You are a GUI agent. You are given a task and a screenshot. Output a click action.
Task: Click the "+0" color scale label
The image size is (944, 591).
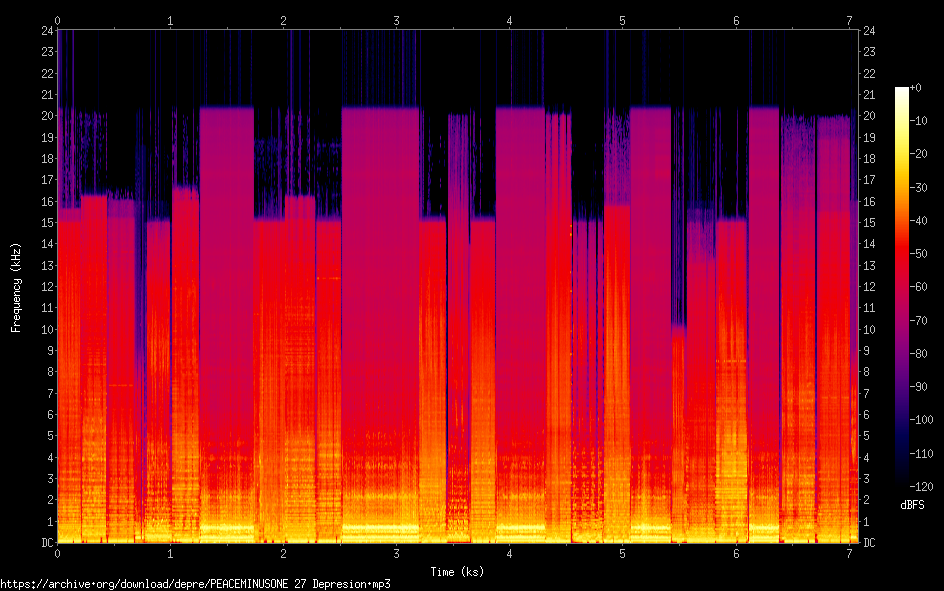coord(915,88)
